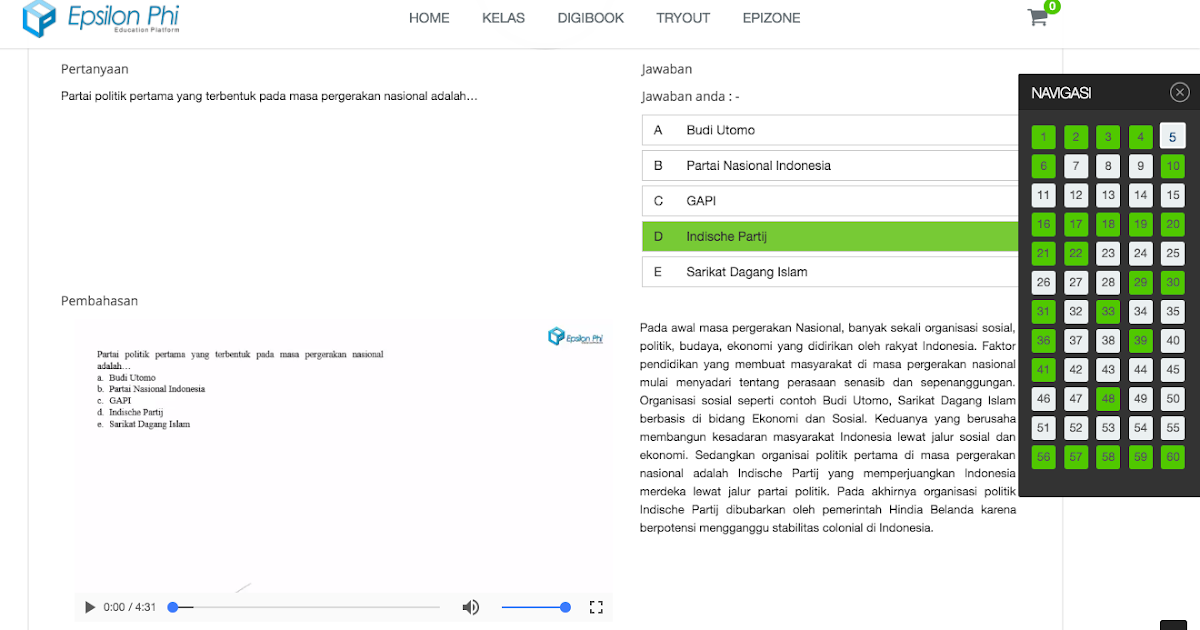Adjust the video volume slider
This screenshot has width=1200, height=630.
point(535,607)
